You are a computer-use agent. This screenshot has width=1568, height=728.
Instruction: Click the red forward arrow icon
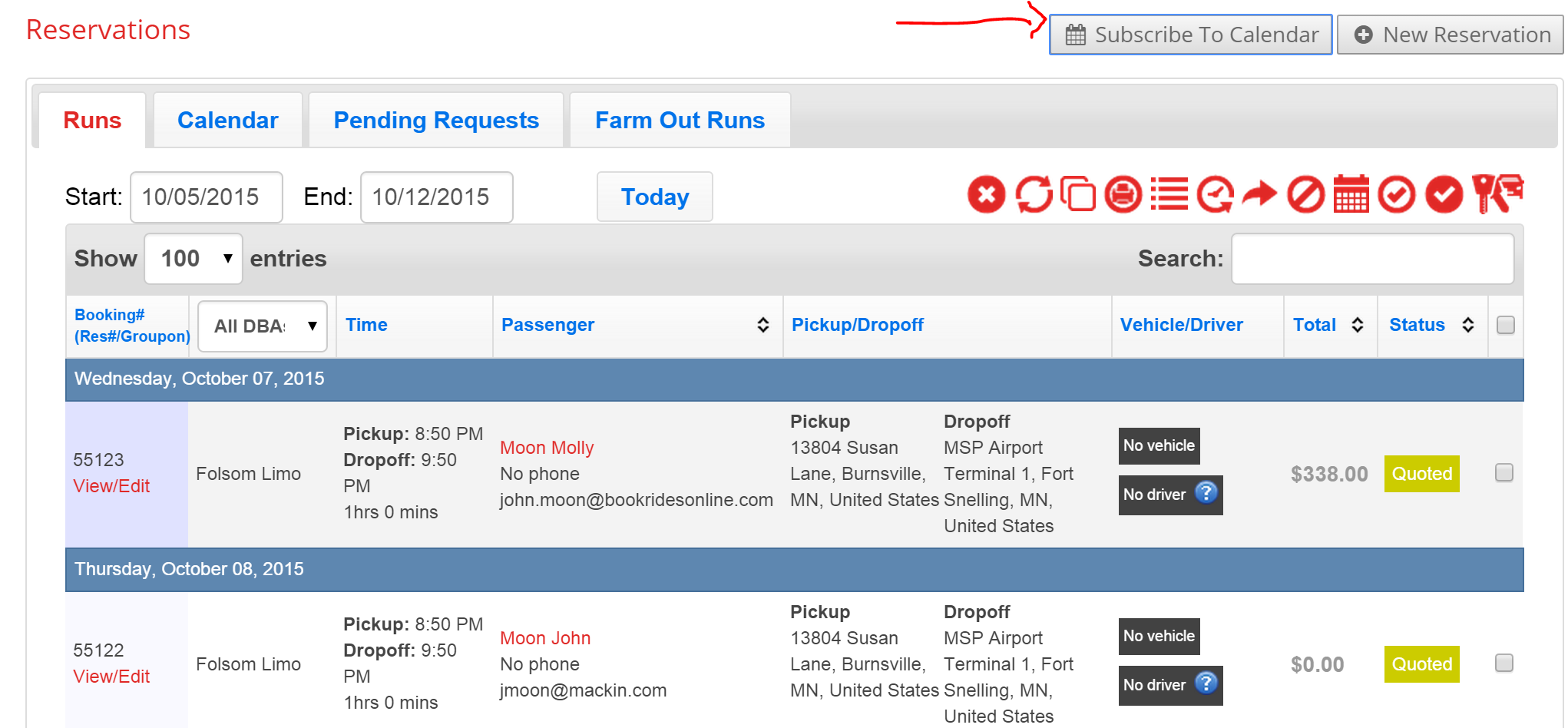click(x=1259, y=194)
